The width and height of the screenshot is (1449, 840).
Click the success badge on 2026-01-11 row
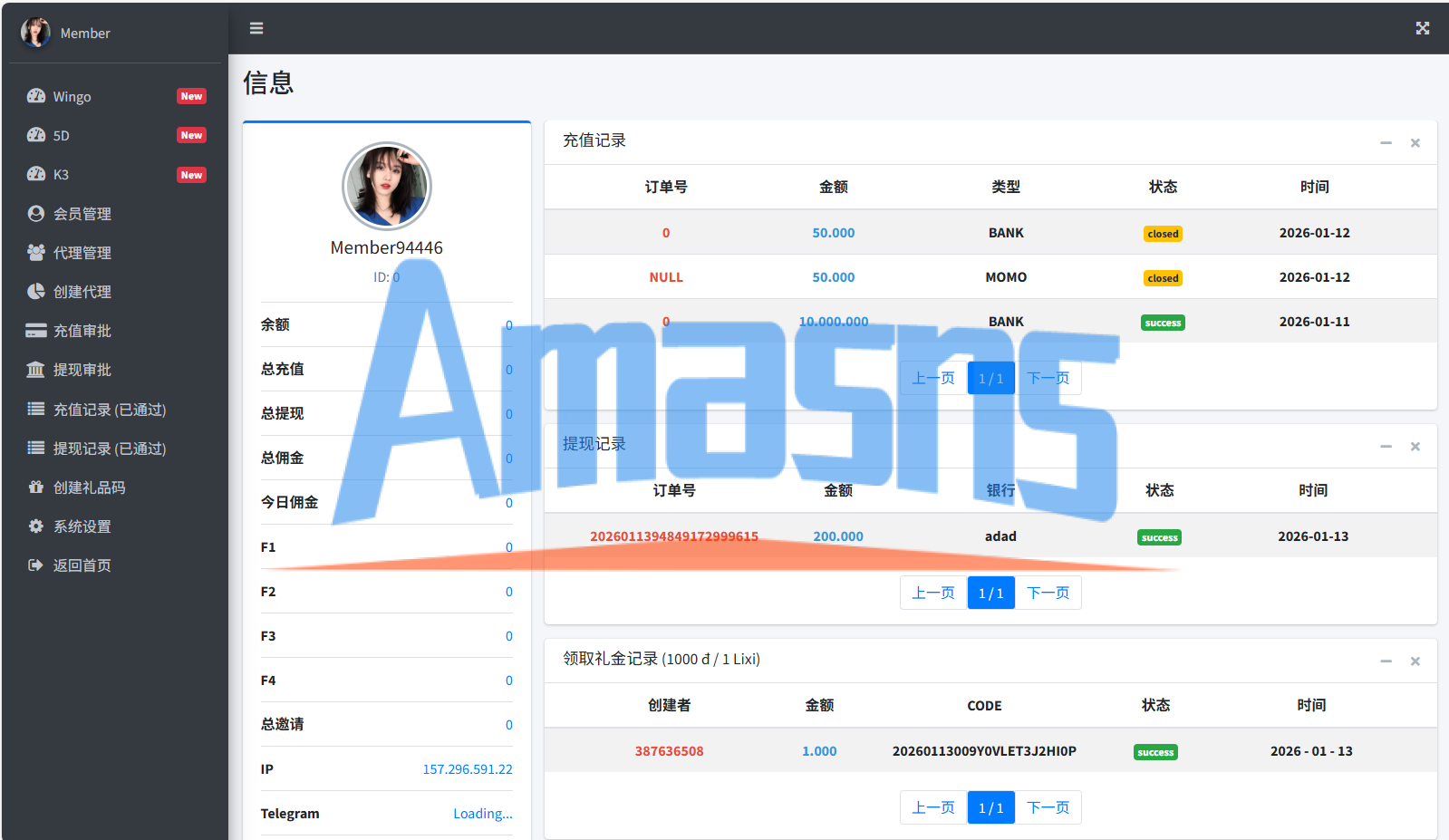point(1164,323)
